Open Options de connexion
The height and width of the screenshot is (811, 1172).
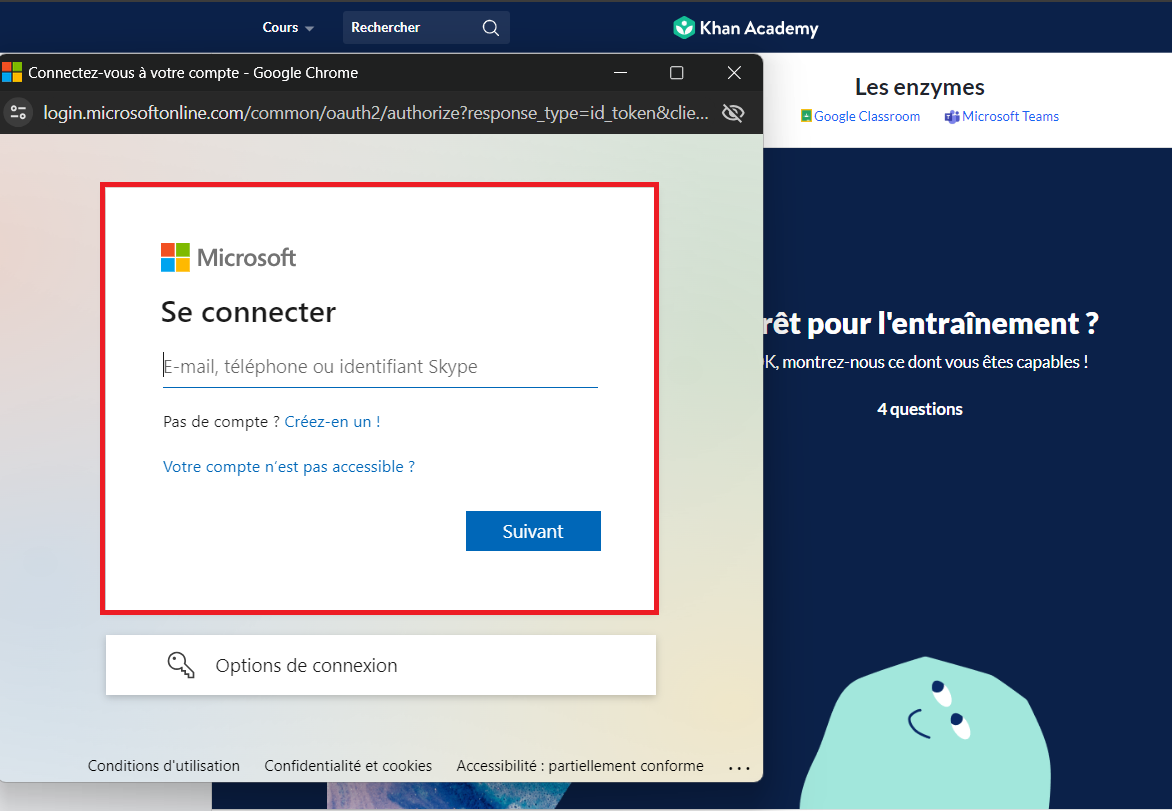coord(380,665)
